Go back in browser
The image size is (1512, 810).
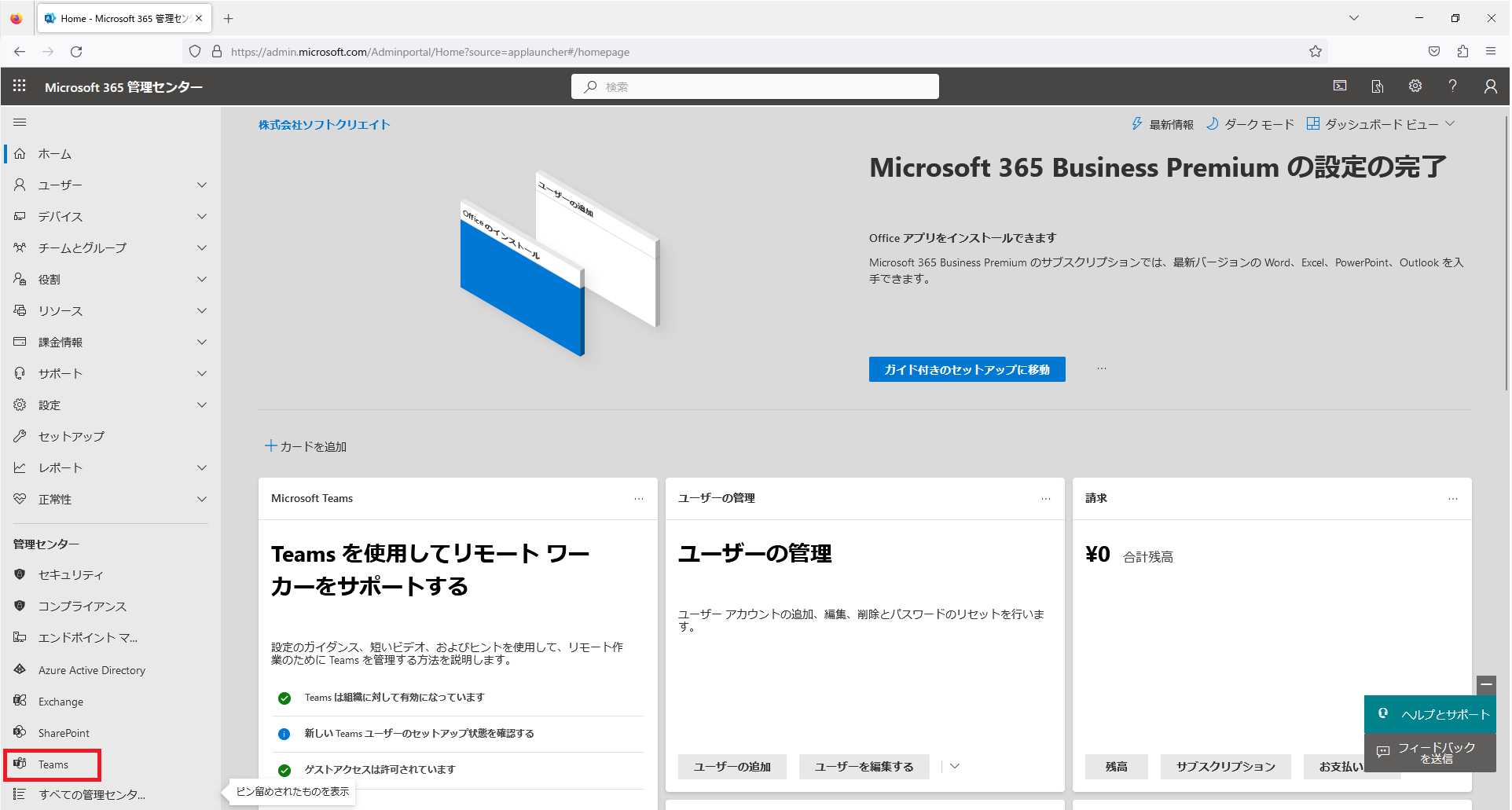click(20, 52)
